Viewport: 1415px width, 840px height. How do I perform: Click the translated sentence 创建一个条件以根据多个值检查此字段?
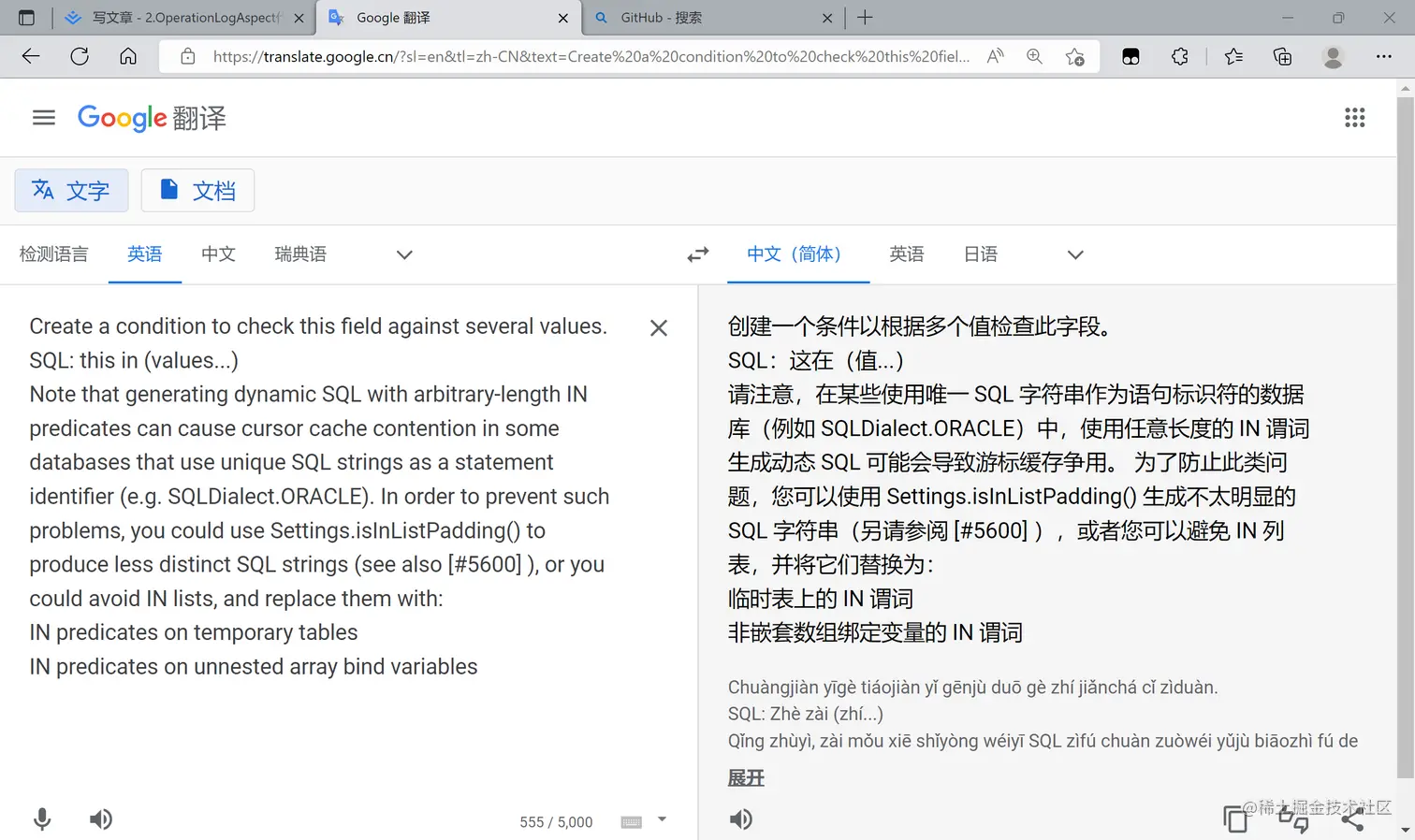pyautogui.click(x=919, y=326)
